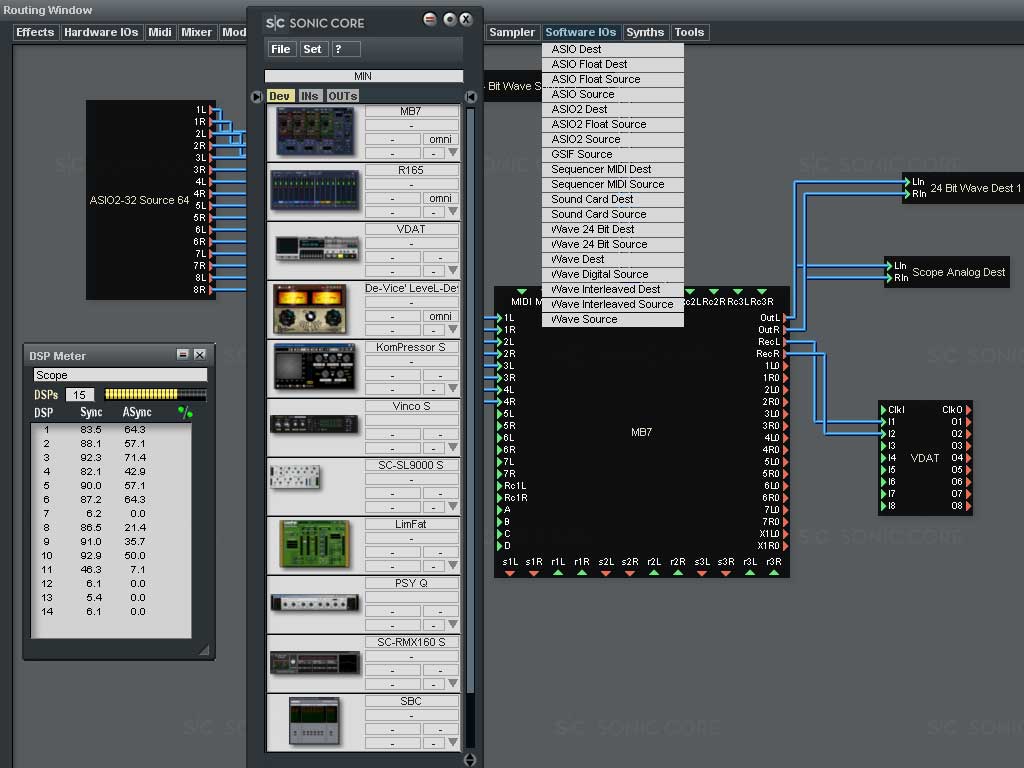Click the DSP load meter bar
The width and height of the screenshot is (1024, 768).
pos(155,394)
